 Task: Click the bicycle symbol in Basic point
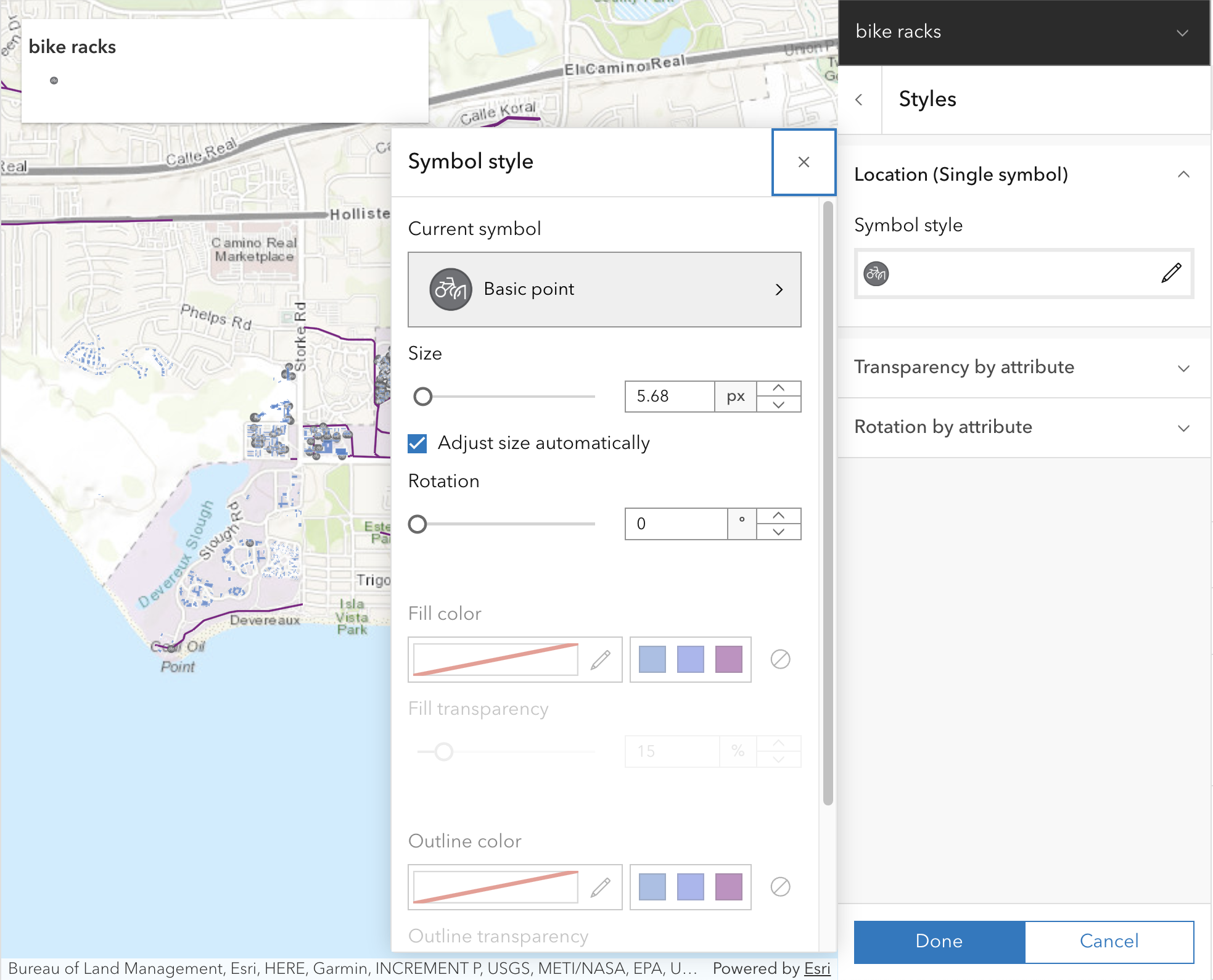pos(451,289)
